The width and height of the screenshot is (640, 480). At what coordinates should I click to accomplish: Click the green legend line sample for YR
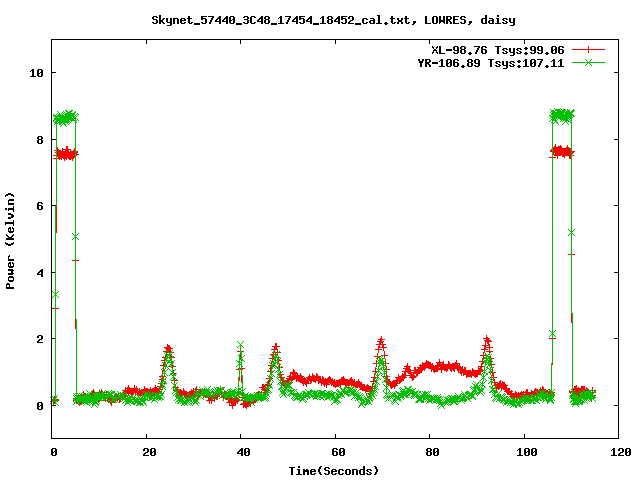click(x=588, y=63)
